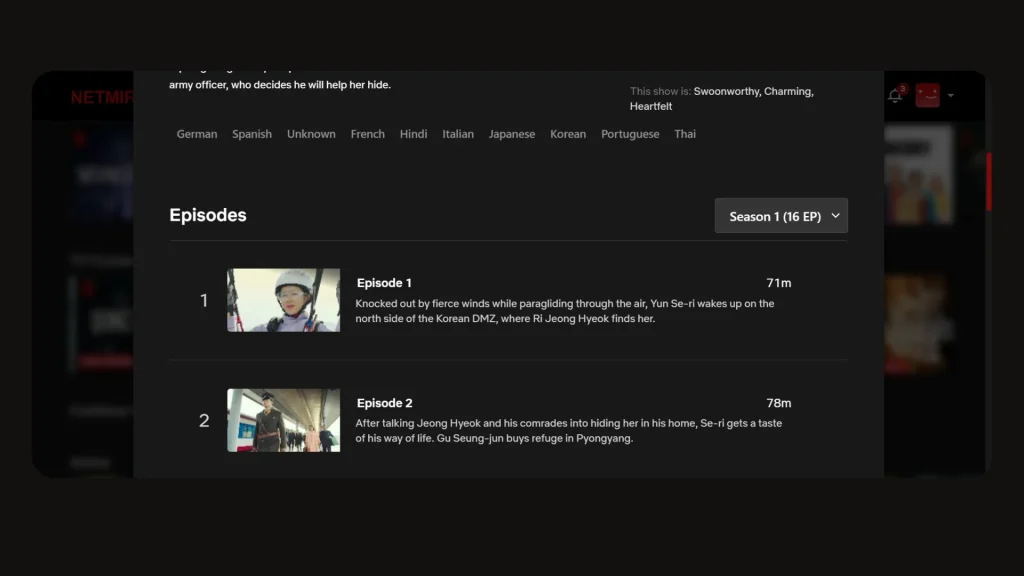Pick the Japanese language option
The height and width of the screenshot is (576, 1024).
coord(511,134)
